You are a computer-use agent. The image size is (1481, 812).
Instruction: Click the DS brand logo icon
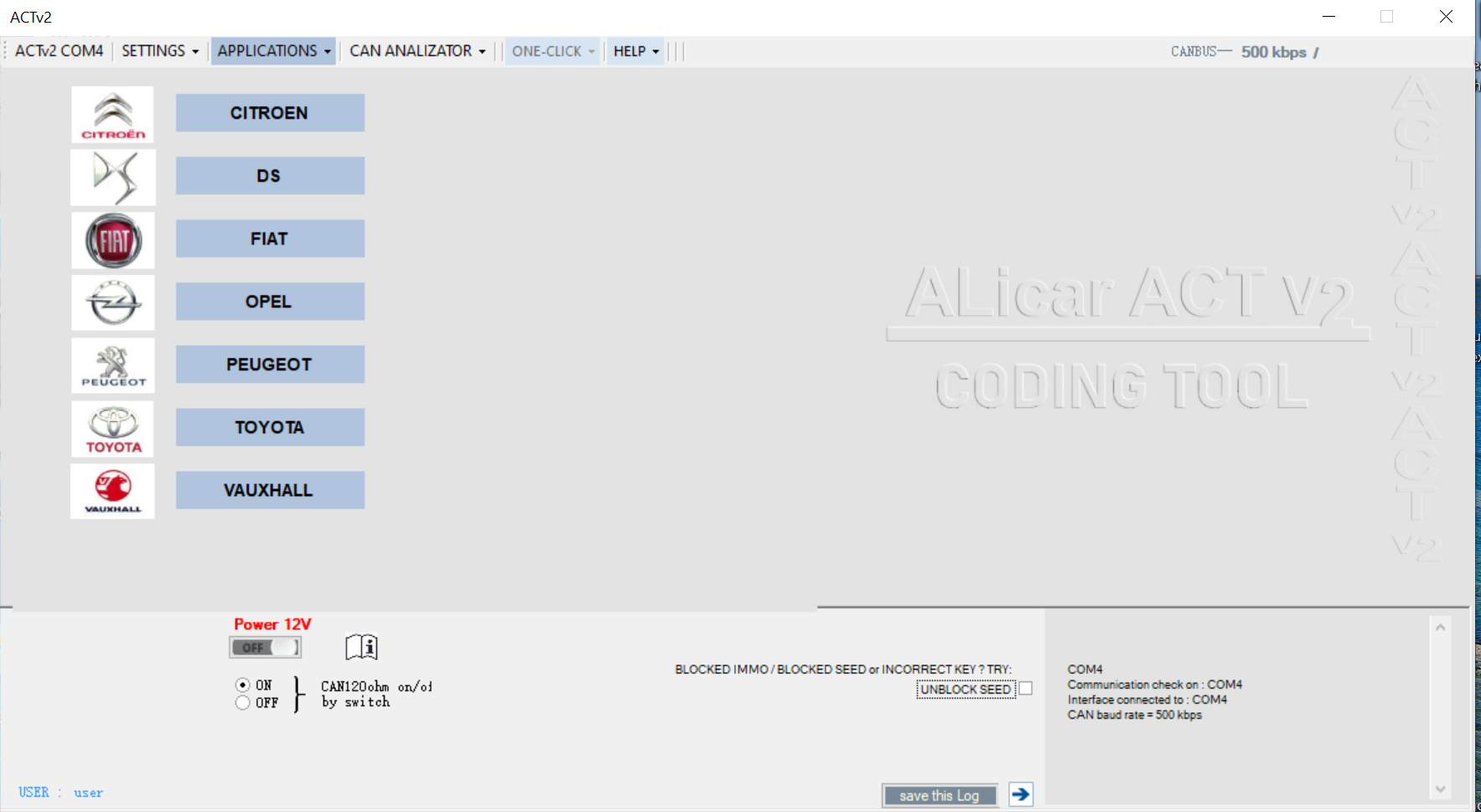tap(113, 178)
